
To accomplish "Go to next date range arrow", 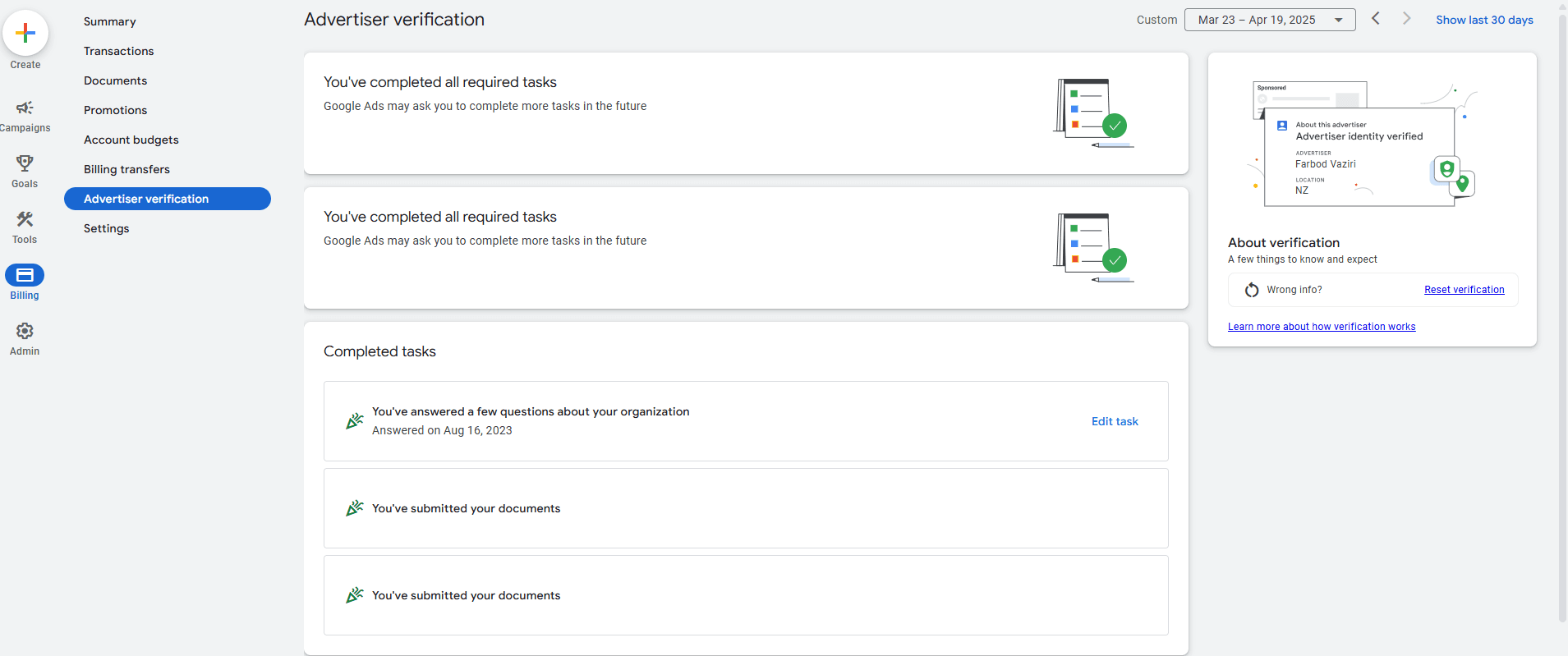I will click(1406, 19).
